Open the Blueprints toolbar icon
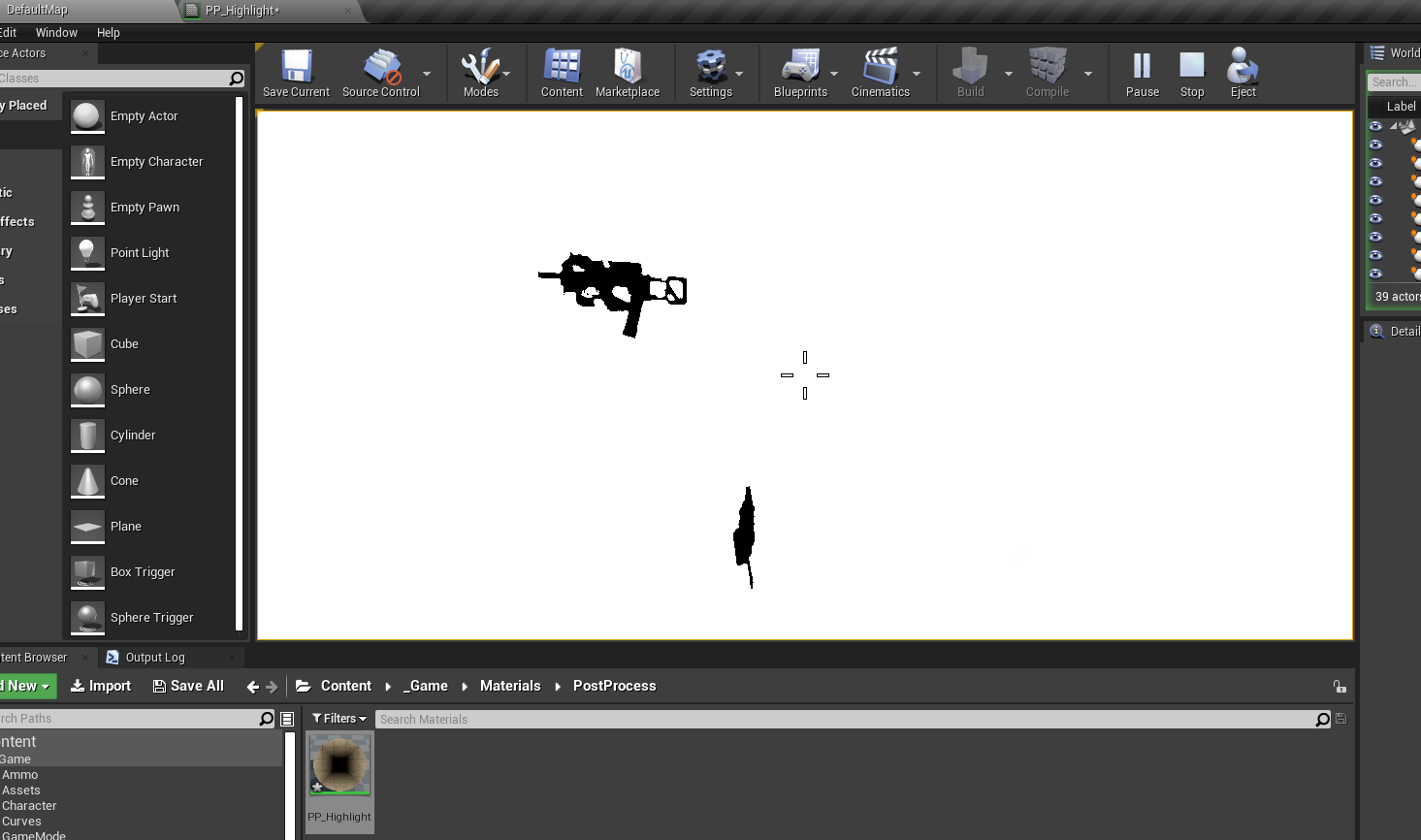1421x840 pixels. (x=800, y=66)
